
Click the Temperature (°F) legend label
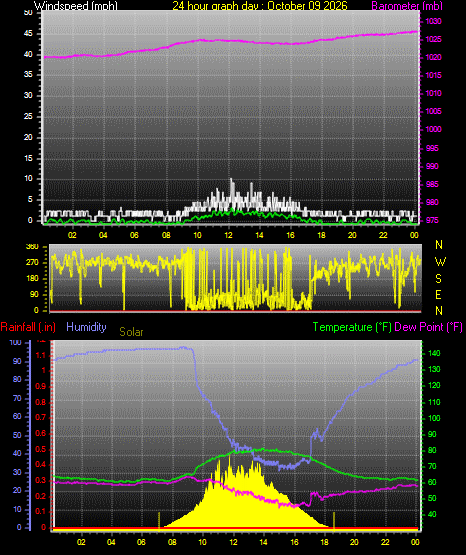352,327
